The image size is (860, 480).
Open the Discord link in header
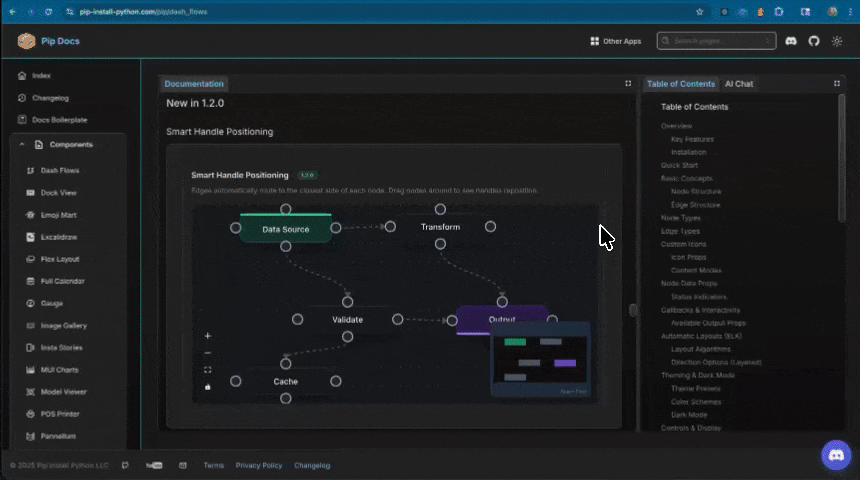pos(791,41)
